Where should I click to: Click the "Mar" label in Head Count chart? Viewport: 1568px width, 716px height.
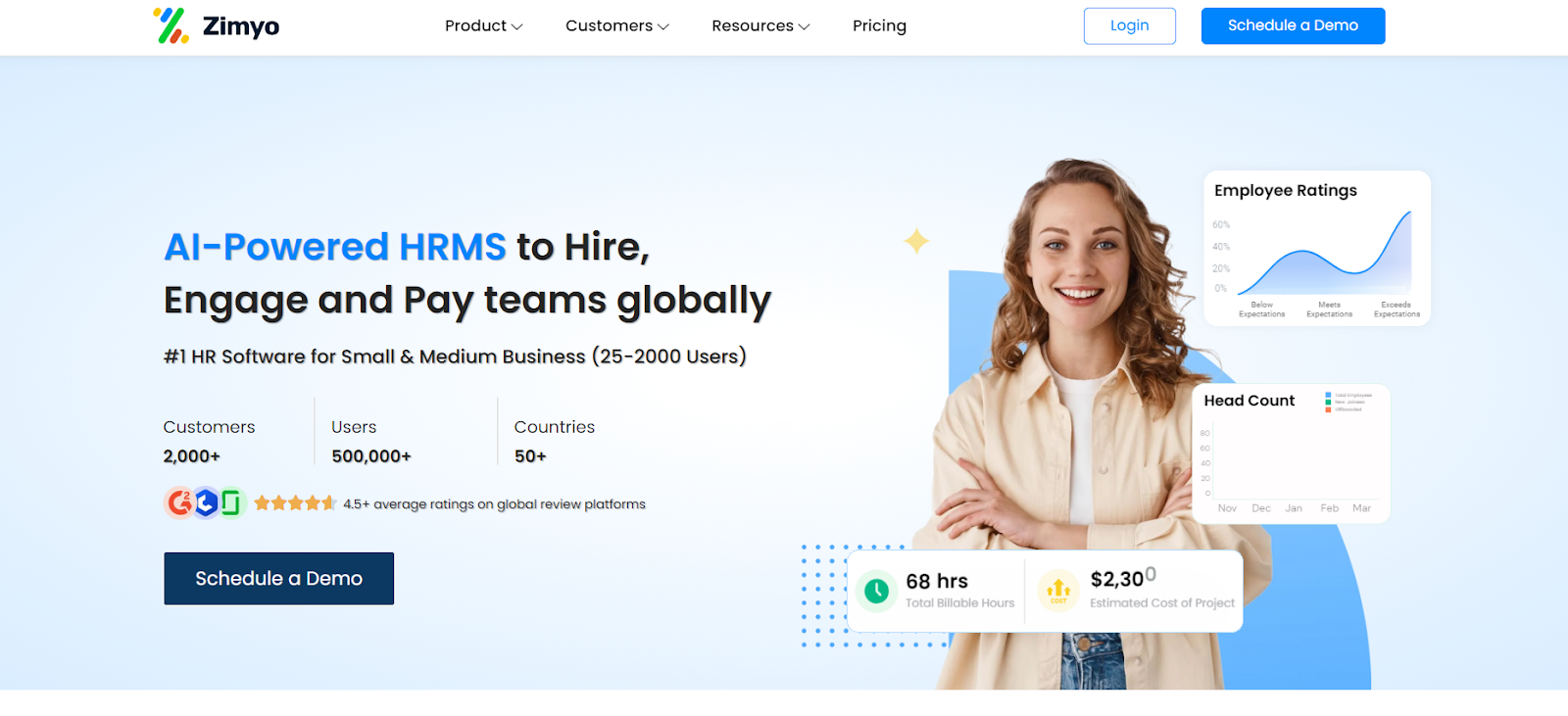click(x=1361, y=508)
